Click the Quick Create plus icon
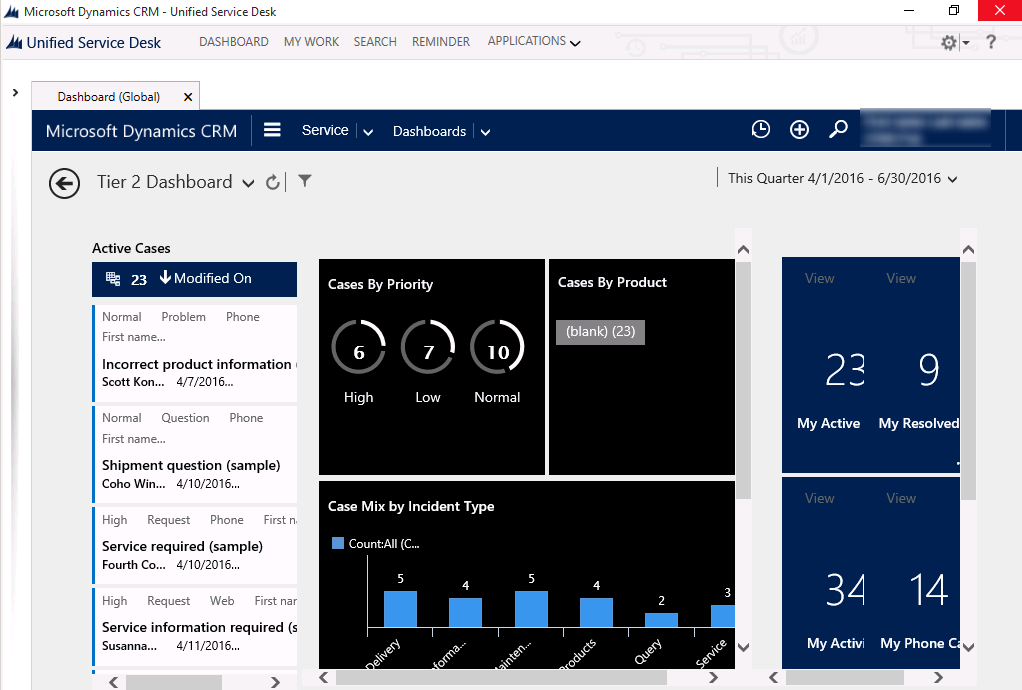This screenshot has width=1022, height=690. point(799,130)
